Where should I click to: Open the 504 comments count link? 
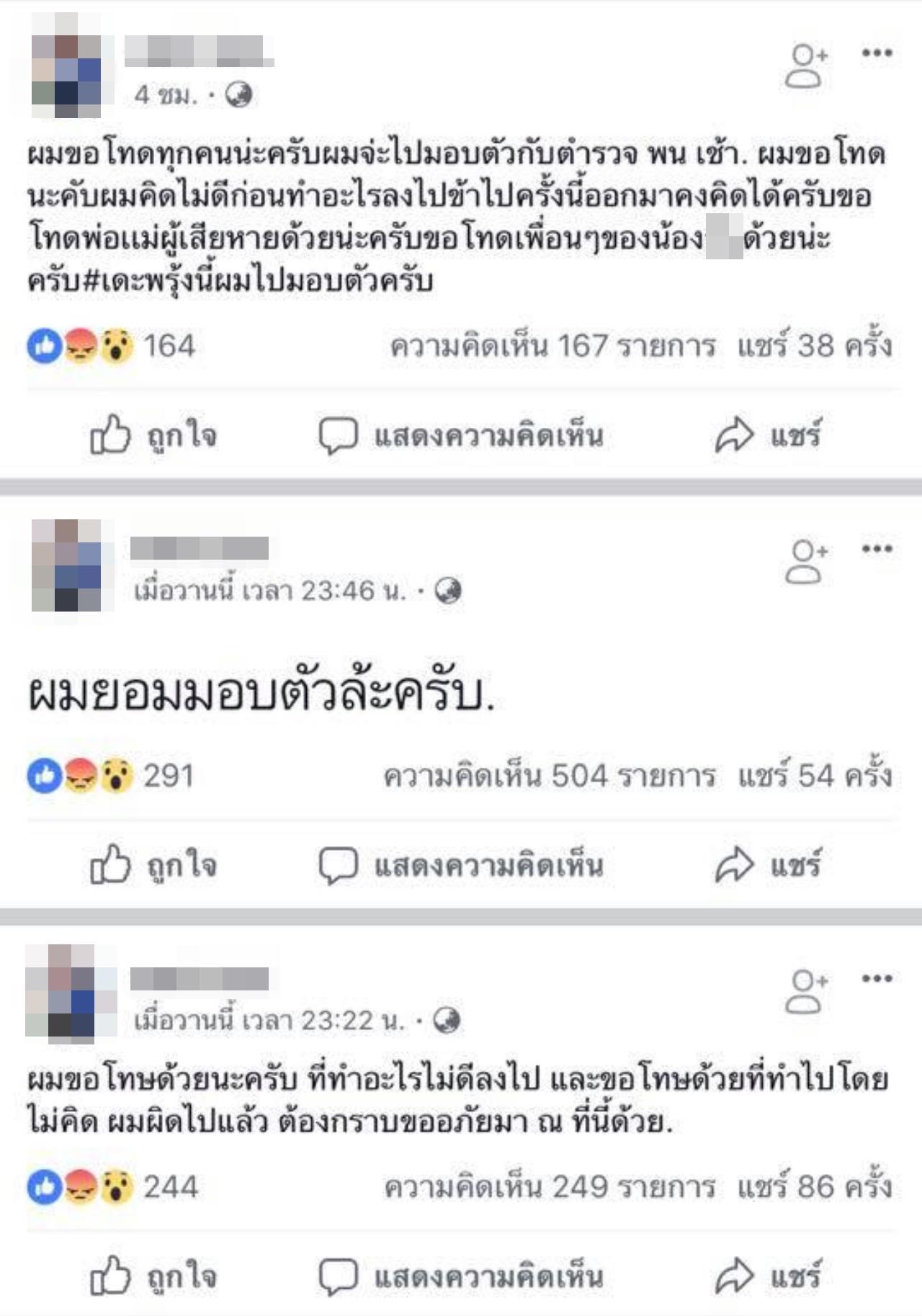click(x=549, y=776)
